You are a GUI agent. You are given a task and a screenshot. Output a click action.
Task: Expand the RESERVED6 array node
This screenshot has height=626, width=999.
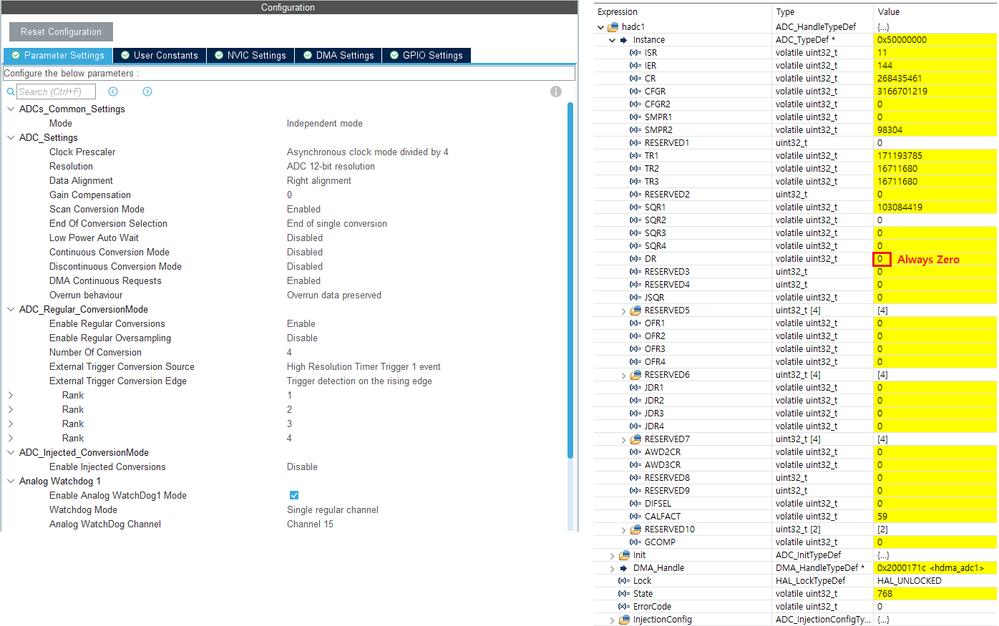click(624, 375)
